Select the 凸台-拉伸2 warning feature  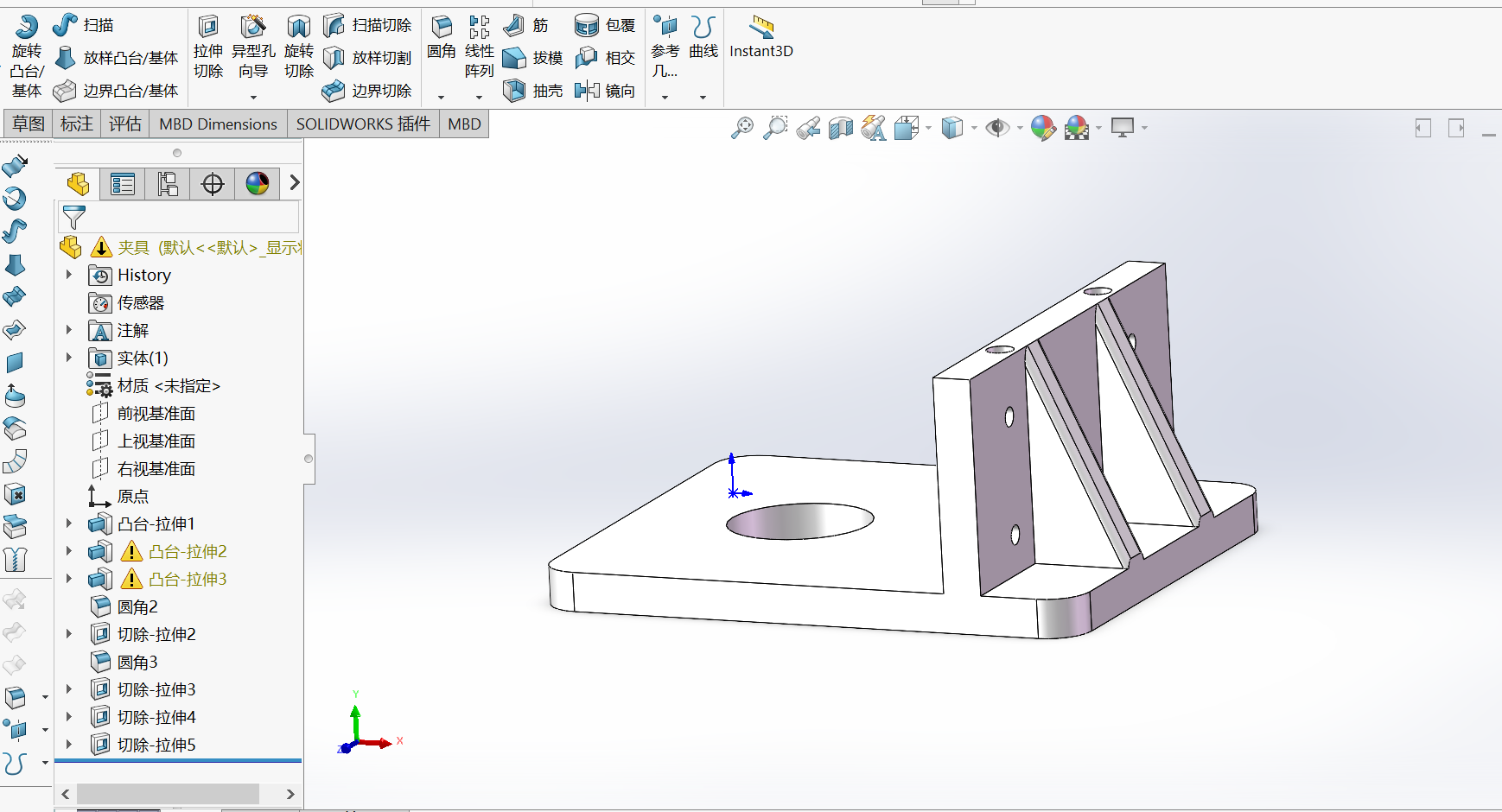(158, 552)
